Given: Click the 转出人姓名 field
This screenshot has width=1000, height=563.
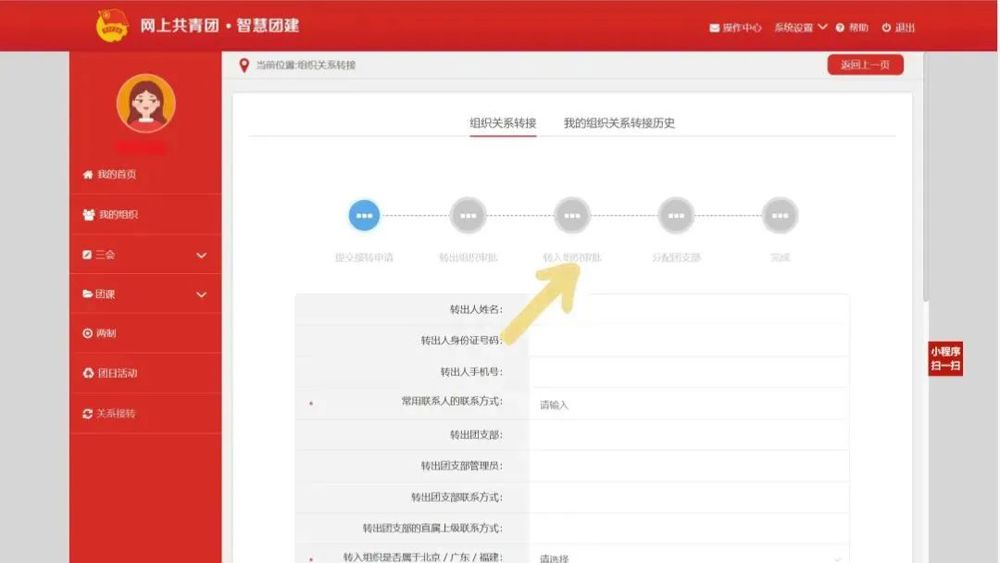Looking at the screenshot, I should [689, 309].
